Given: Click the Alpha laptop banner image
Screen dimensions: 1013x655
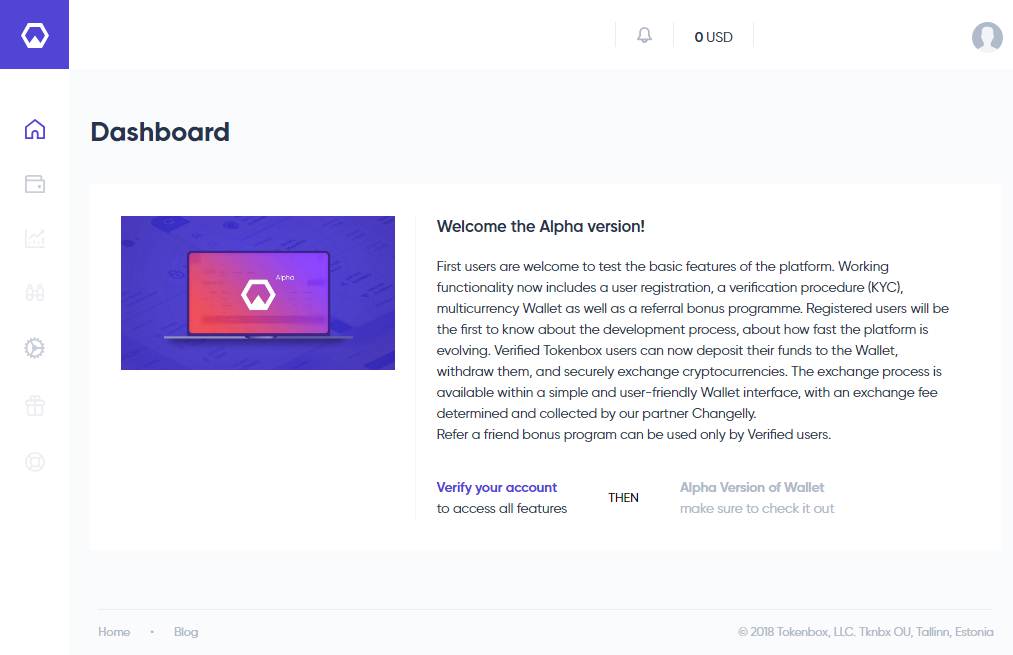Looking at the screenshot, I should [258, 293].
